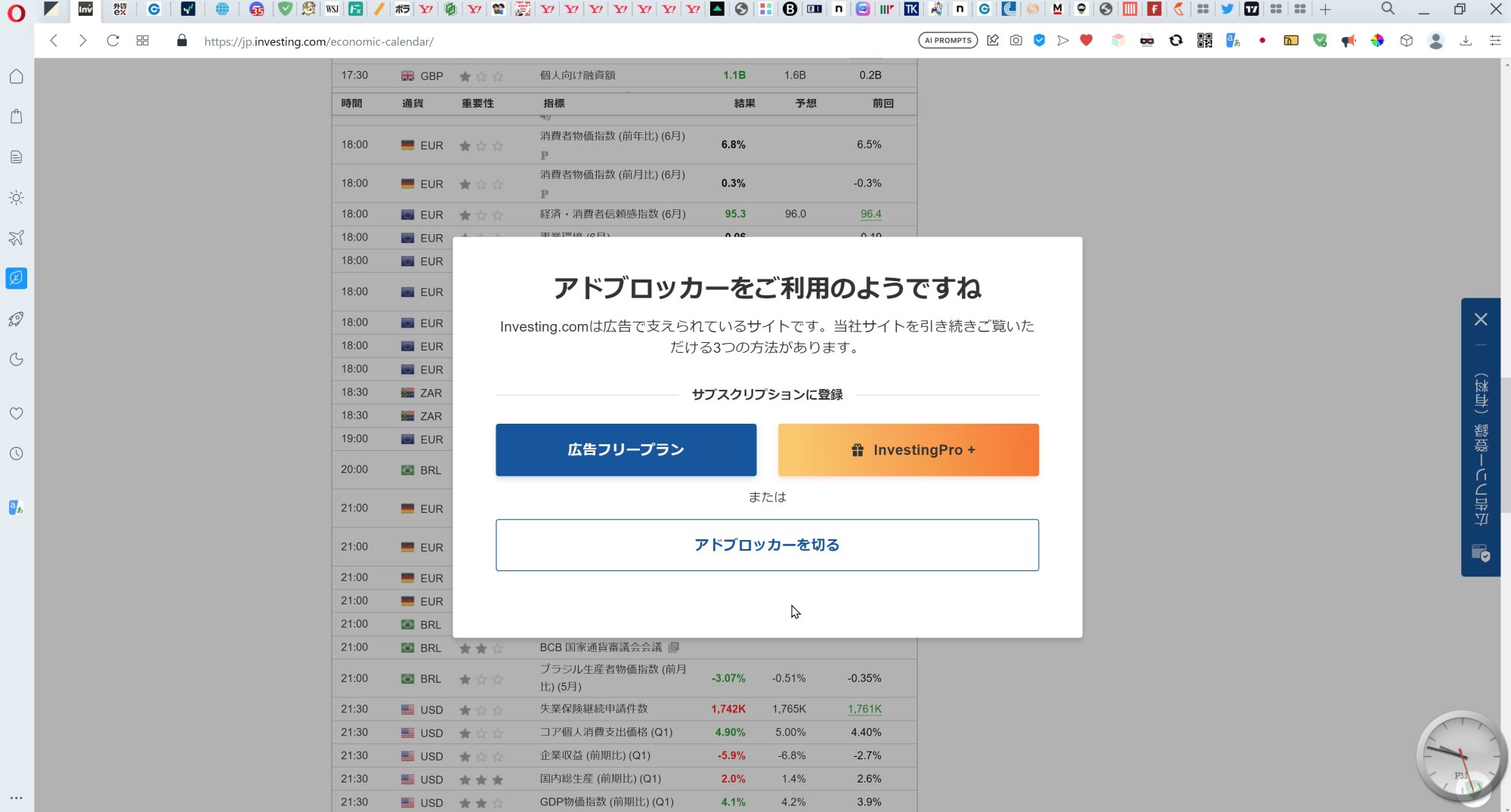Click the importance stars in 国内総生産 row
This screenshot has height=812, width=1511.
coord(481,780)
